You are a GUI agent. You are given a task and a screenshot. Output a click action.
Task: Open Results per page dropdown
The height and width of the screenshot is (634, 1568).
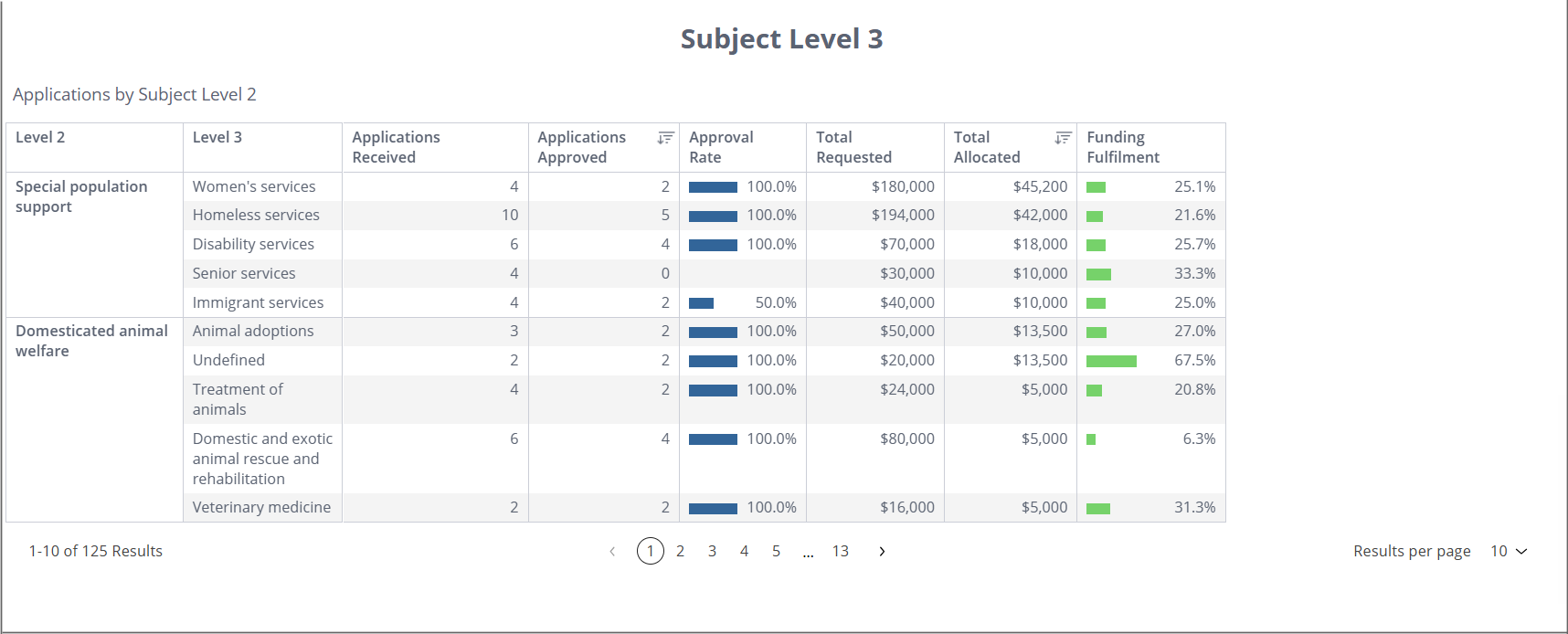(x=1509, y=552)
